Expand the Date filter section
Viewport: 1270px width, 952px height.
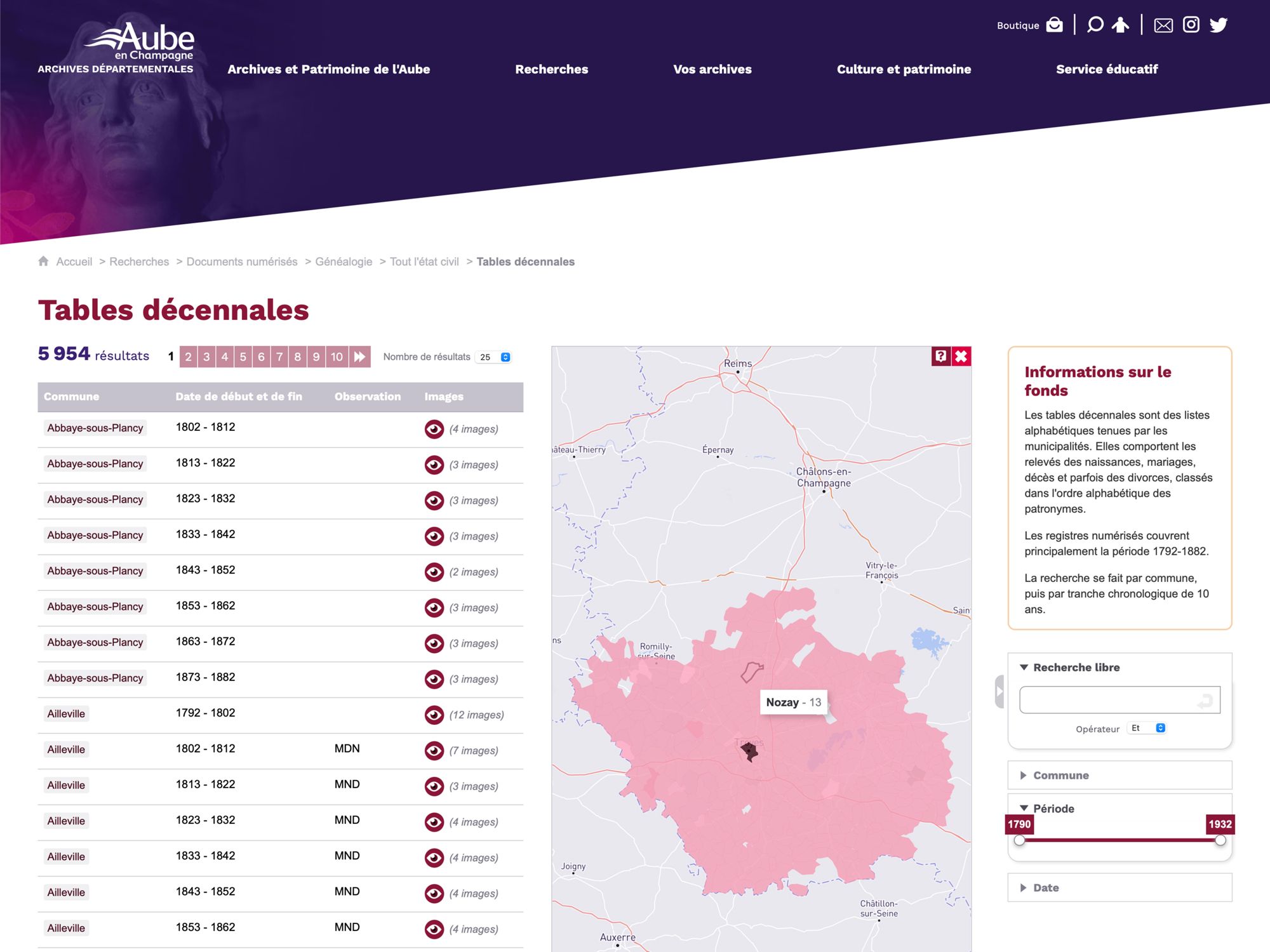point(1046,887)
